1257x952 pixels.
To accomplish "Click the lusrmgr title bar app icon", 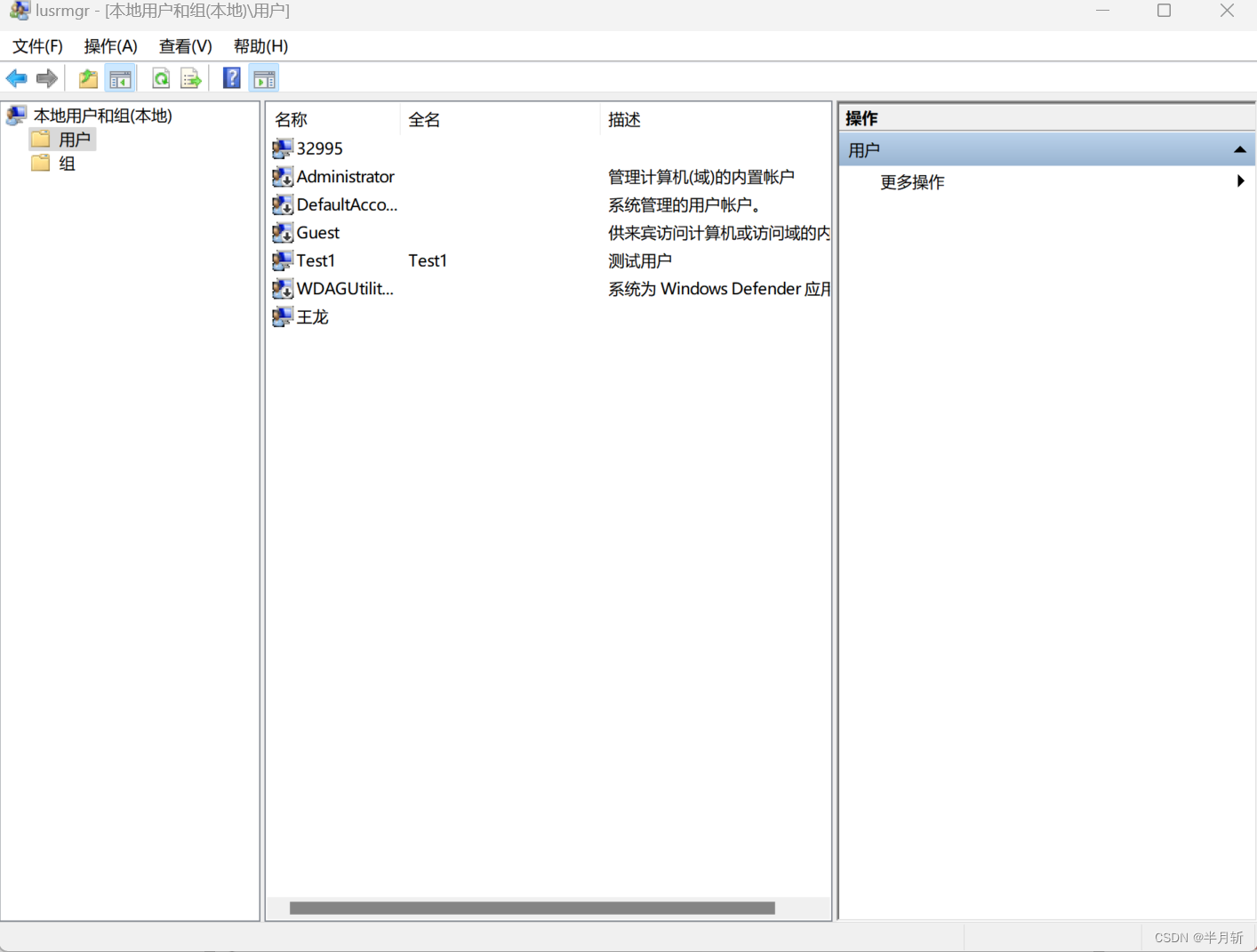I will tap(19, 11).
